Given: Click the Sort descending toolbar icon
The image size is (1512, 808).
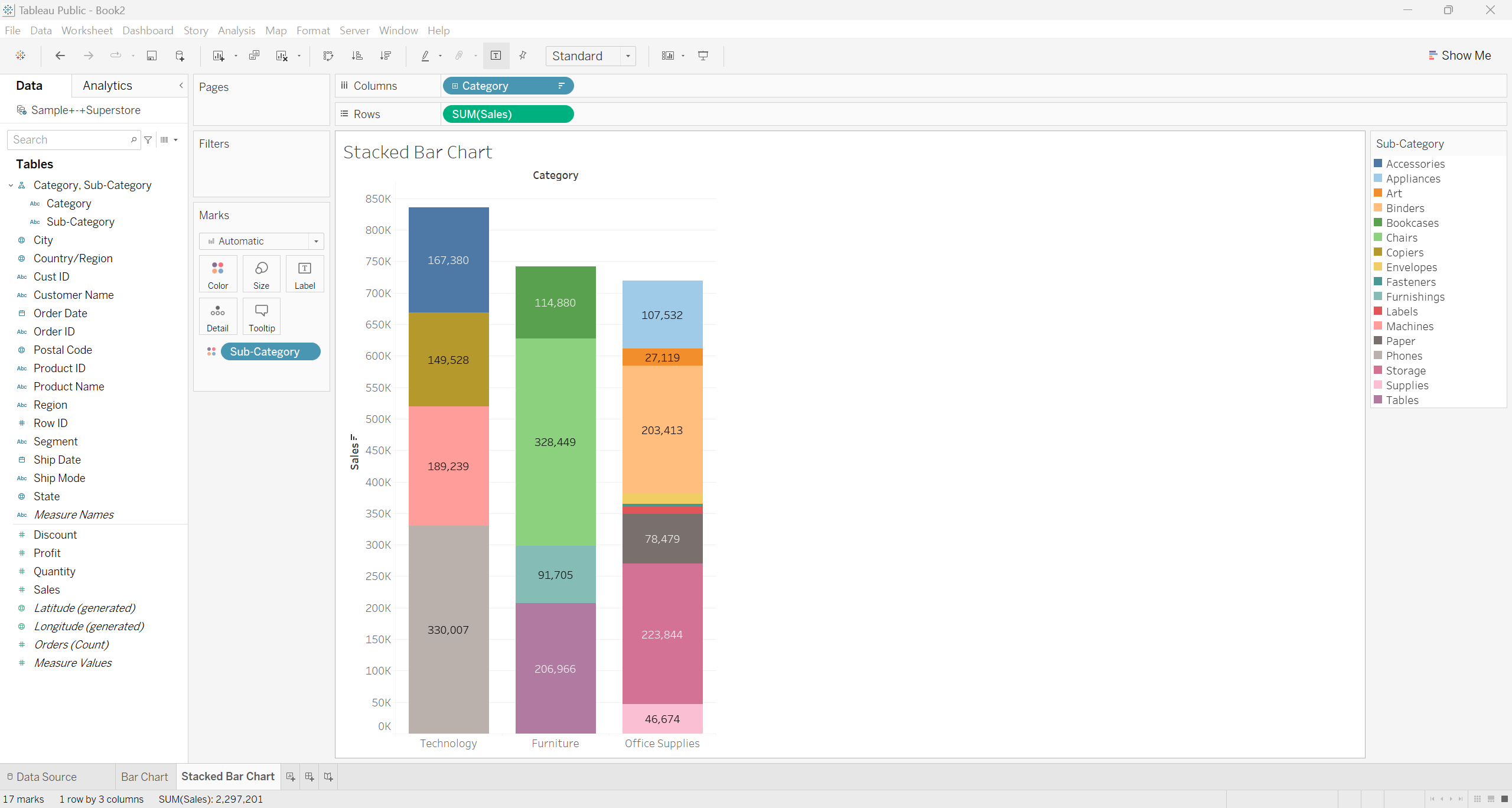Looking at the screenshot, I should (x=386, y=56).
